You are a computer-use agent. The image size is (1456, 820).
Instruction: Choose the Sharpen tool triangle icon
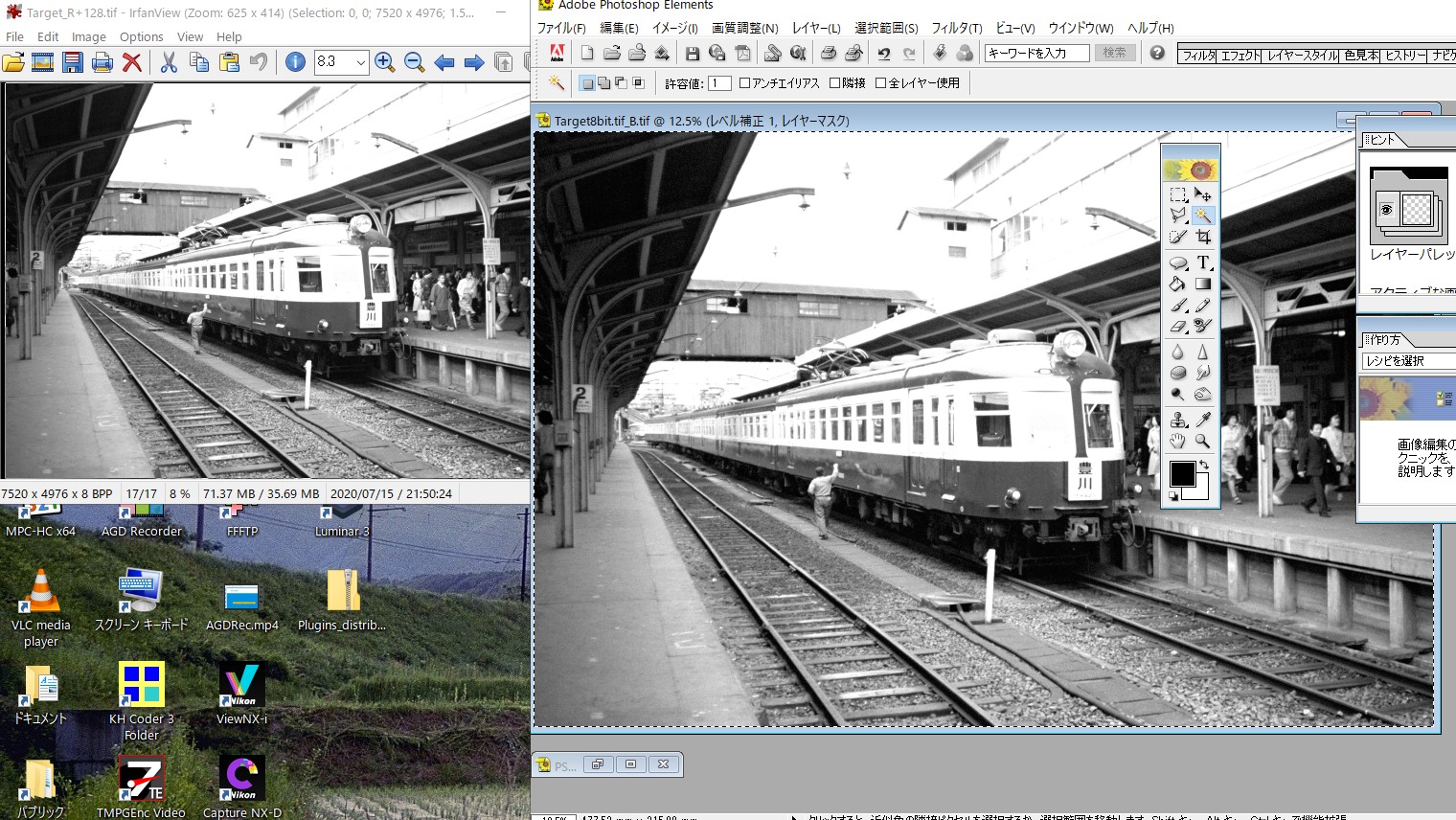pos(1203,352)
